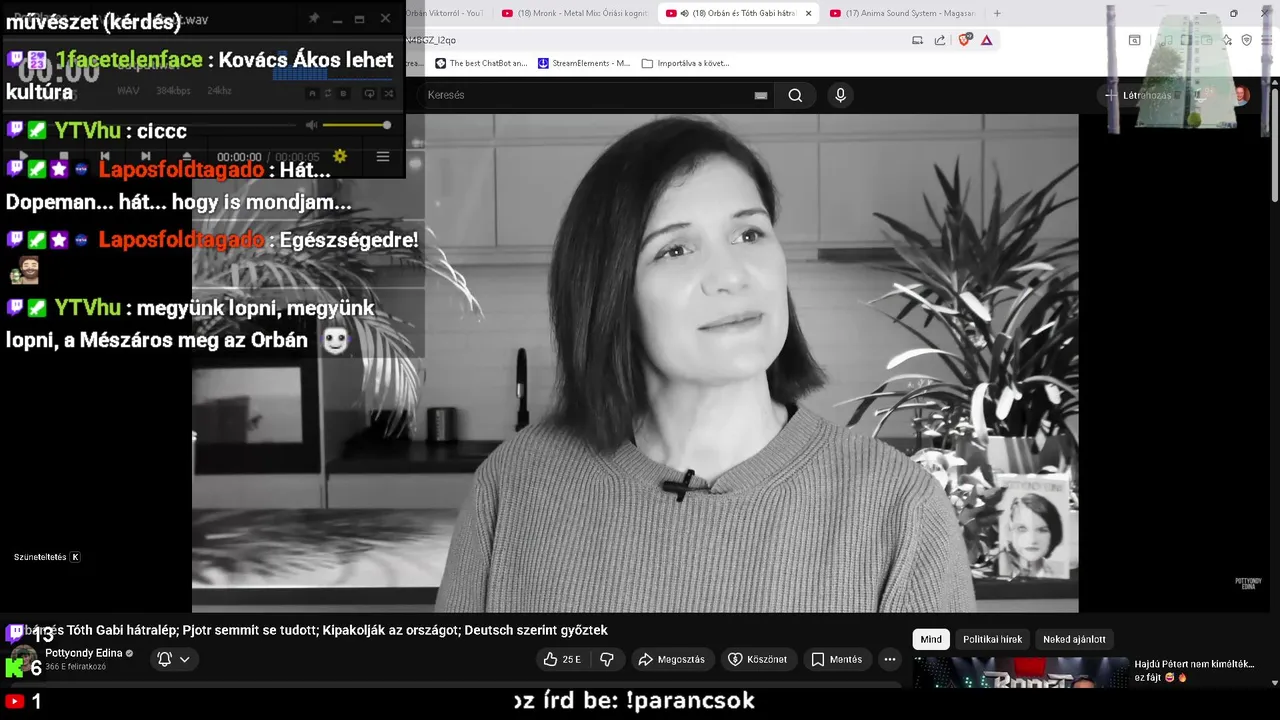
Task: Open the on-screen keyboard in search box
Action: pyautogui.click(x=761, y=95)
